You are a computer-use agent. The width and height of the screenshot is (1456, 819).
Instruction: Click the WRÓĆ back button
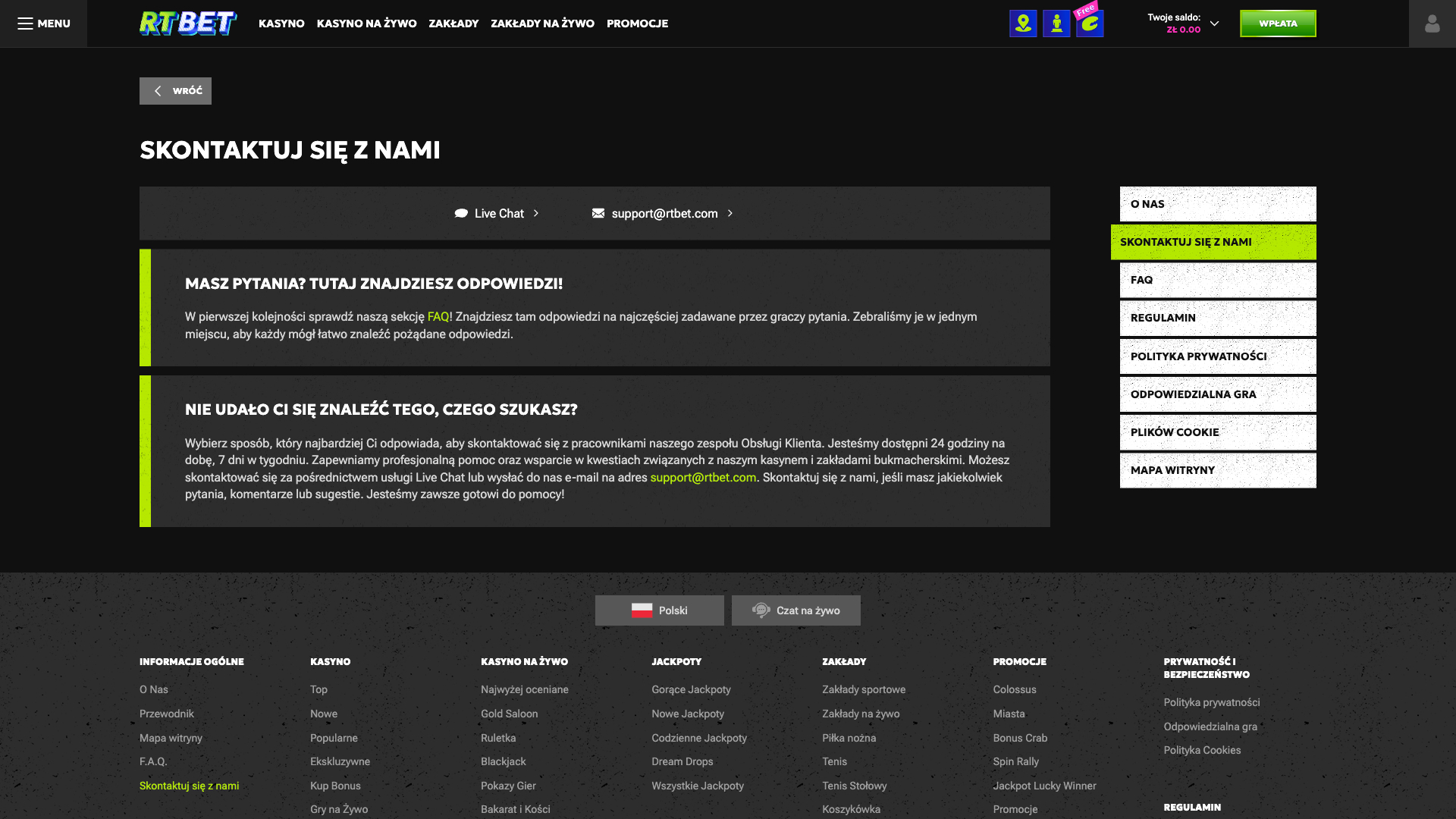click(175, 91)
